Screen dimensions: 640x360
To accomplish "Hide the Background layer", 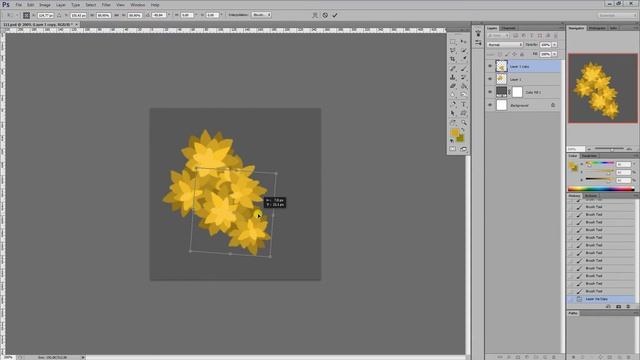I will 490,105.
